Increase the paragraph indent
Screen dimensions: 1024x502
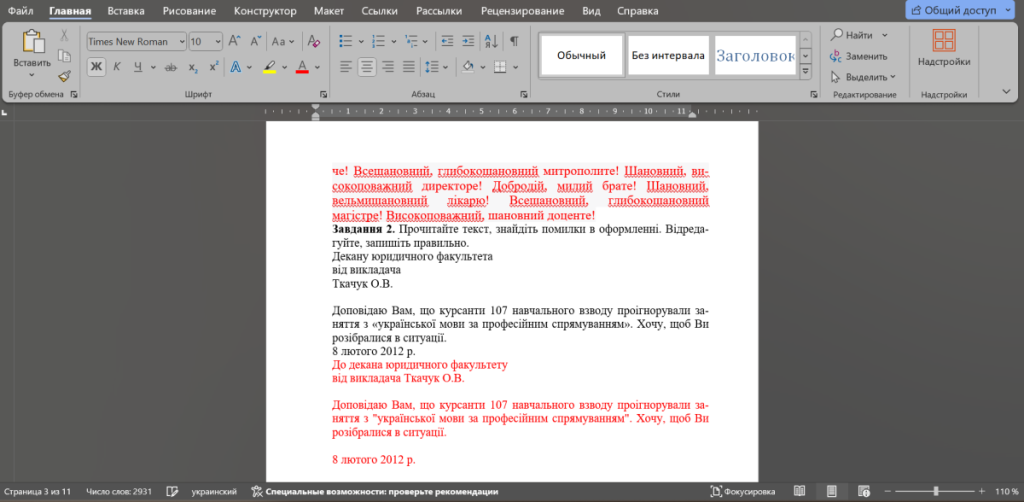pyautogui.click(x=468, y=41)
